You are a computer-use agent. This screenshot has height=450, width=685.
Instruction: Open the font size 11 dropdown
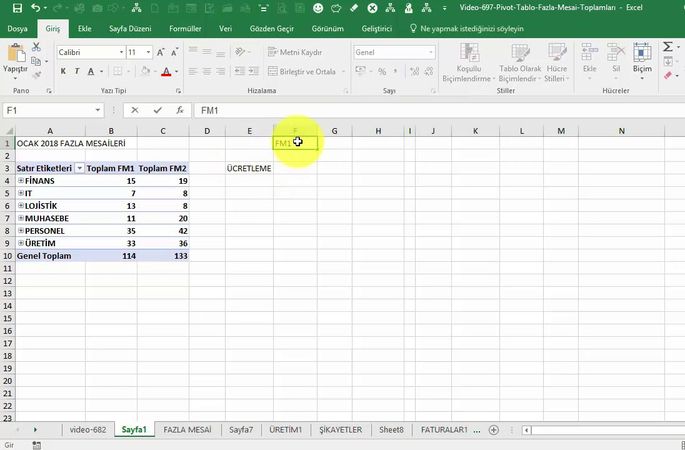point(149,52)
